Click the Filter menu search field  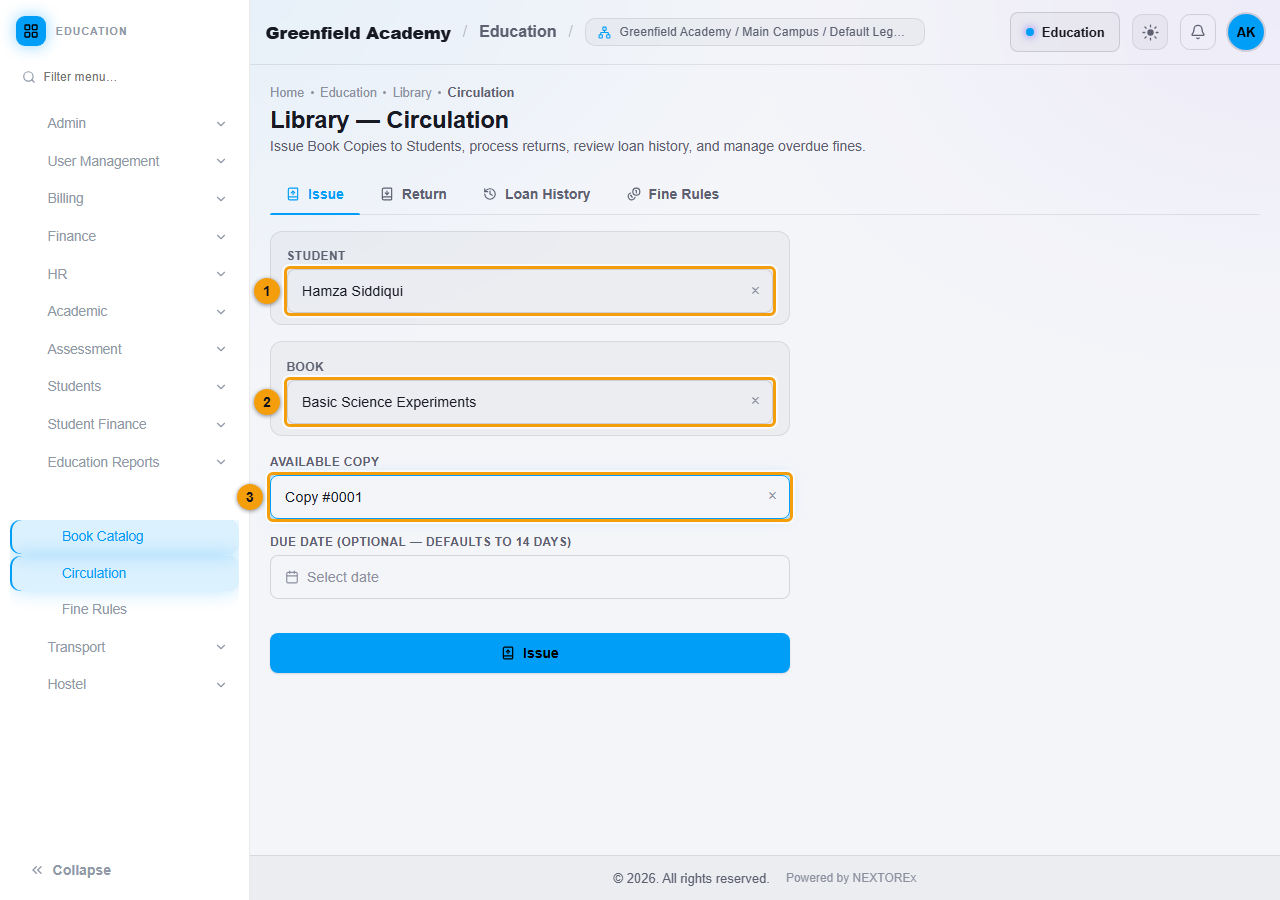coord(125,77)
